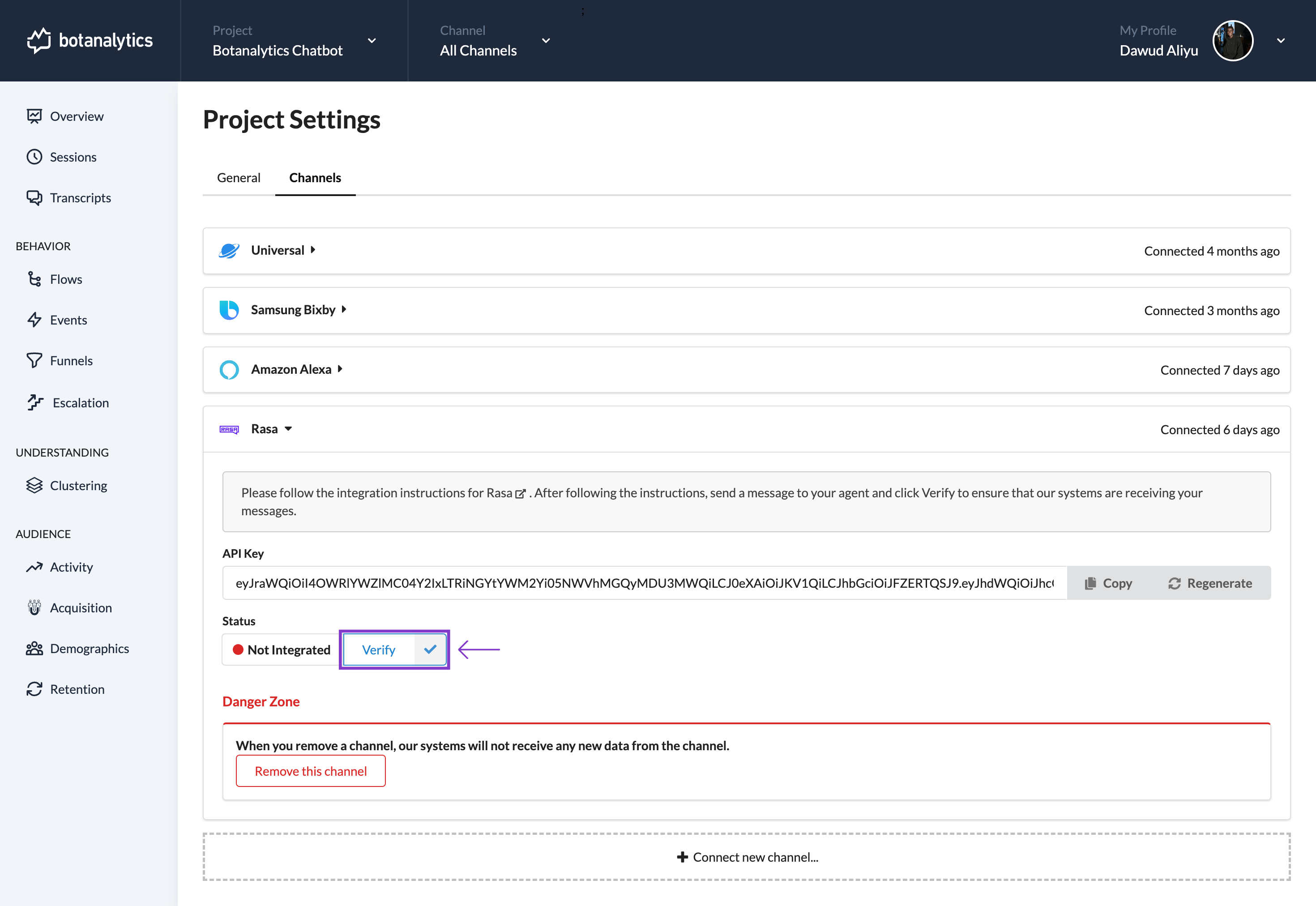
Task: Click the Retention refresh arrows icon
Action: pos(34,689)
